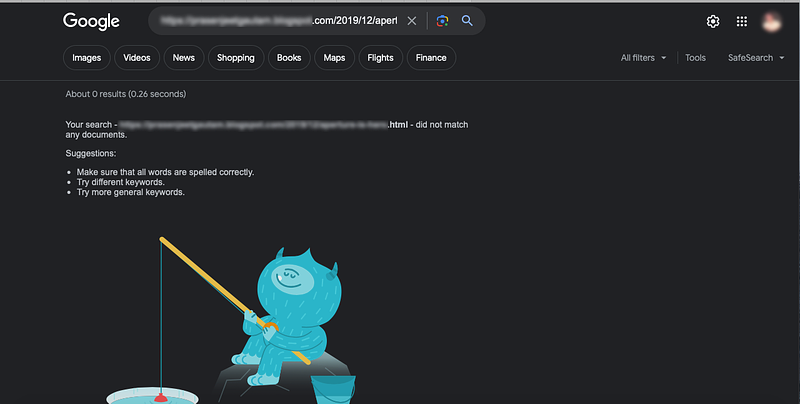The image size is (800, 404).
Task: Click the magnifying glass search button
Action: tap(467, 20)
